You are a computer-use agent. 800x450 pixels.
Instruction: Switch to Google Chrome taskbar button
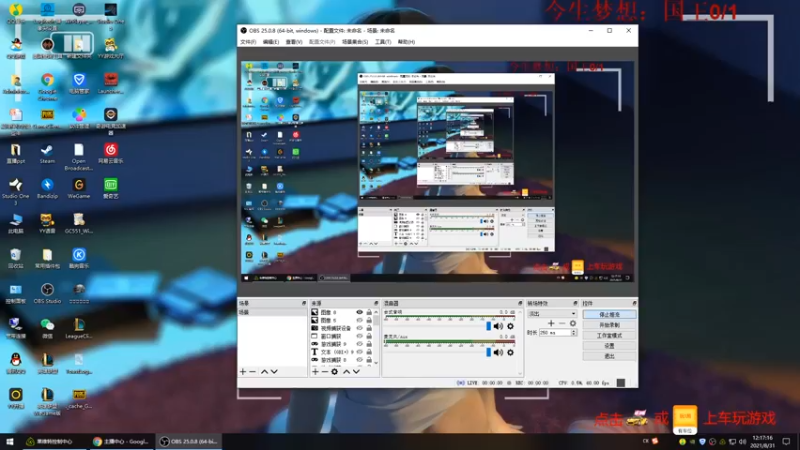coord(120,441)
